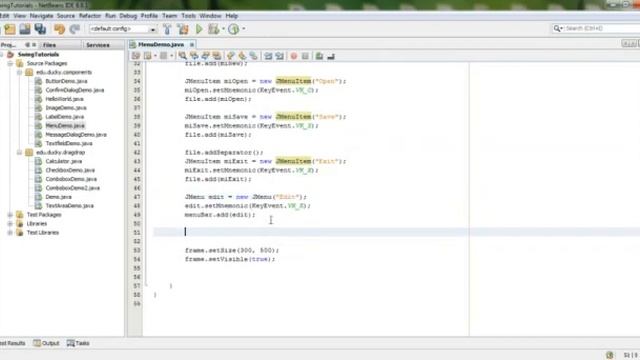Screen dimensions: 640x360
Task: Collapse the Source Packages node
Action: [10, 63]
